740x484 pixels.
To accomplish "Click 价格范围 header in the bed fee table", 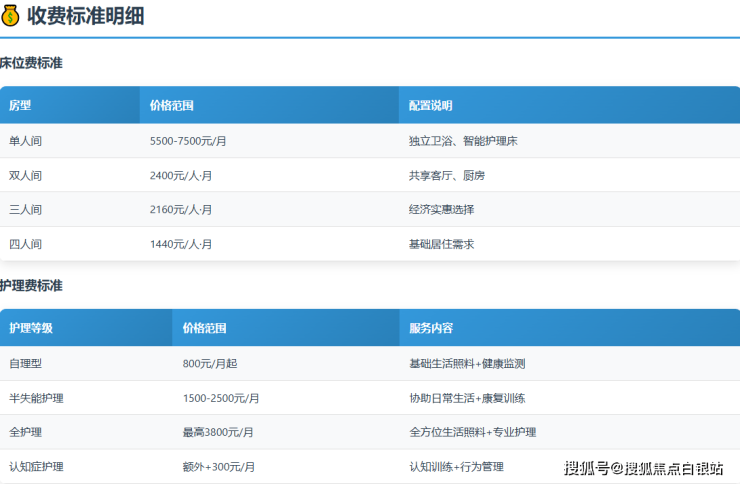I will [171, 105].
